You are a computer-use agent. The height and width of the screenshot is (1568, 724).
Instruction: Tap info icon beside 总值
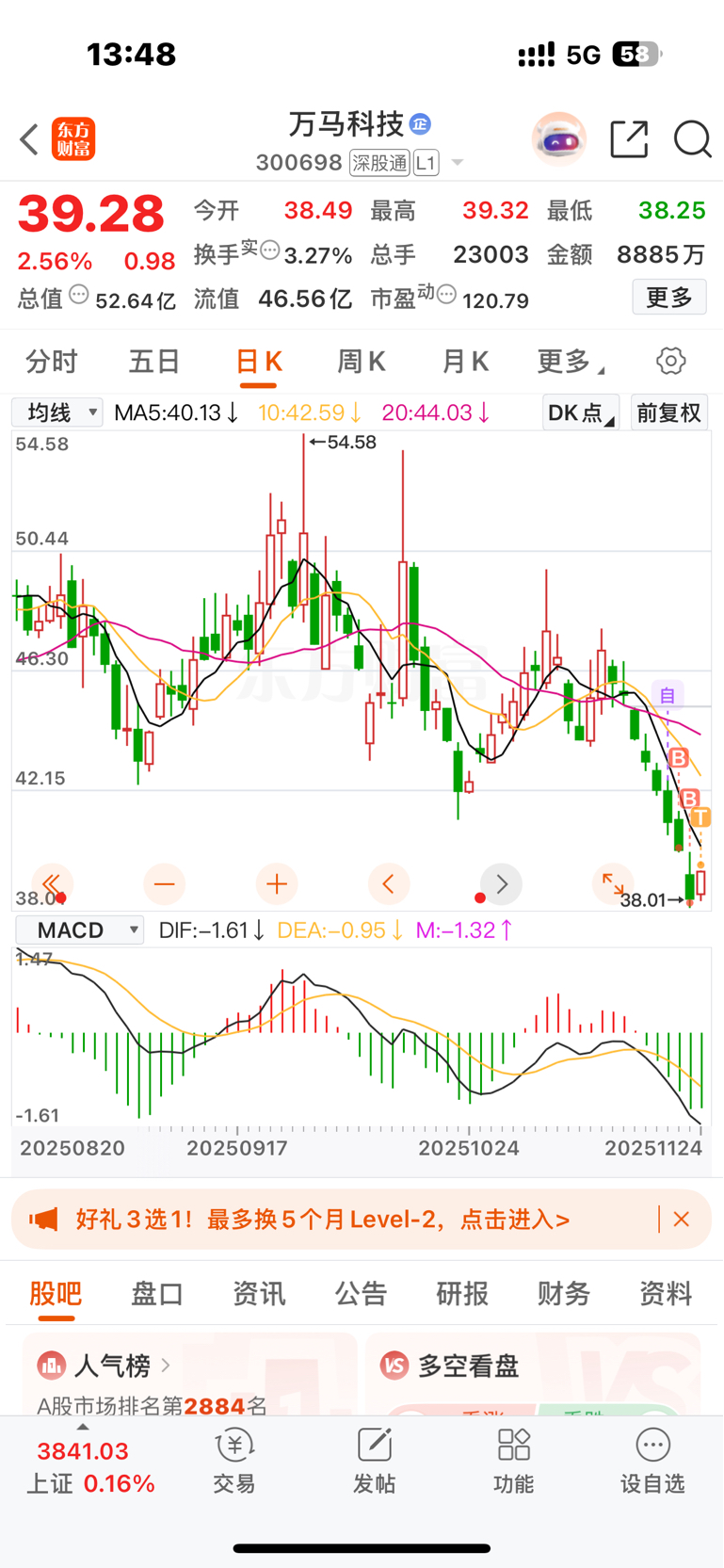(x=79, y=295)
